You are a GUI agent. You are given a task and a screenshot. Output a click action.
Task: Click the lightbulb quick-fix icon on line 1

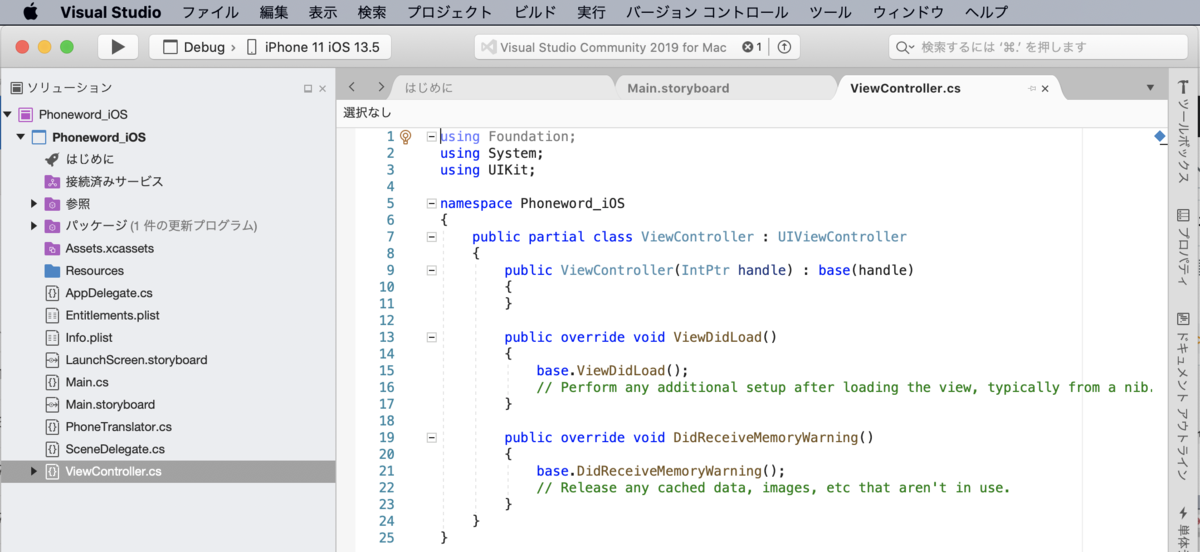pos(406,136)
